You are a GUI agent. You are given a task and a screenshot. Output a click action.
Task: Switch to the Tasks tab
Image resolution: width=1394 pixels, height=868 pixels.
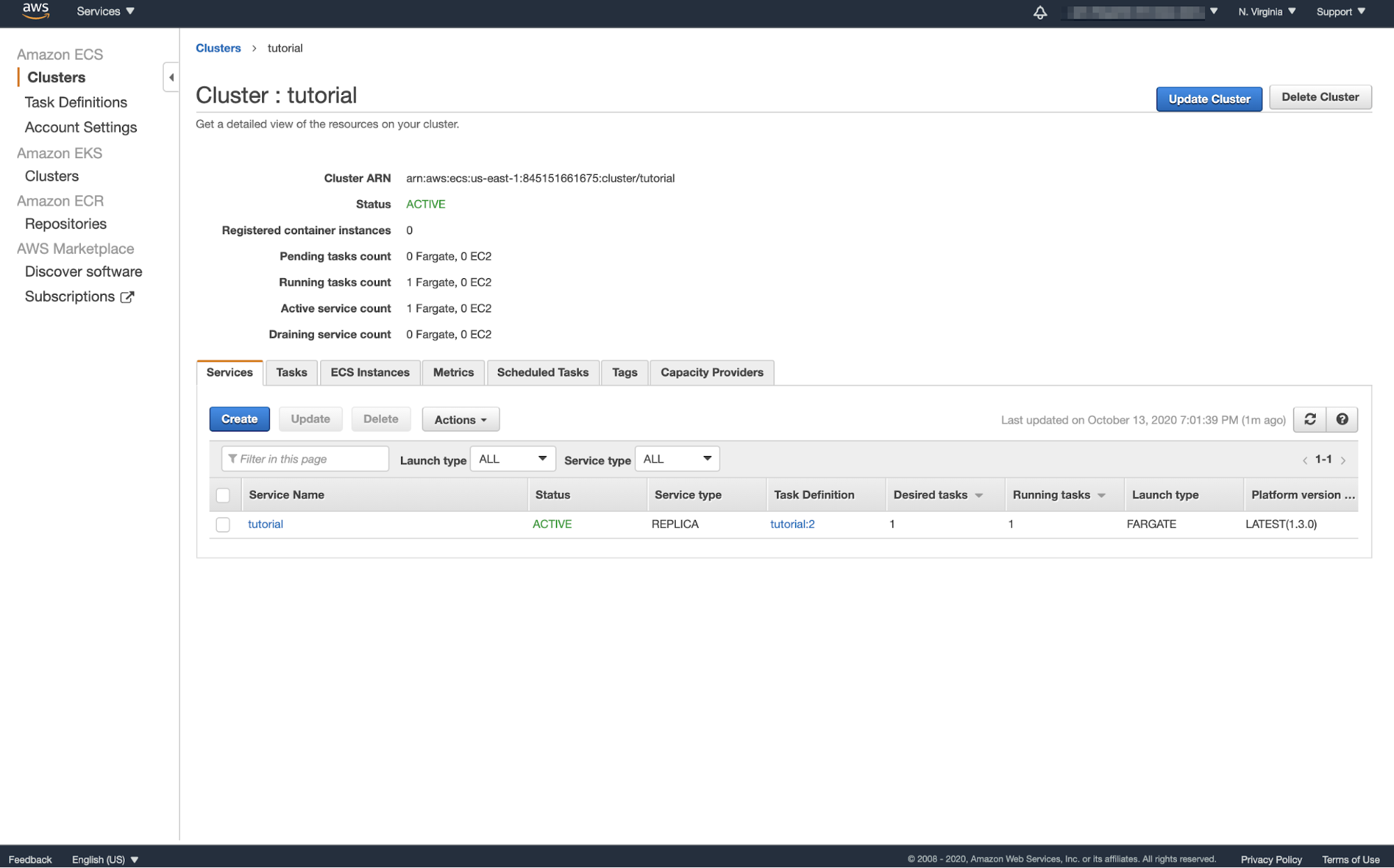pos(291,372)
